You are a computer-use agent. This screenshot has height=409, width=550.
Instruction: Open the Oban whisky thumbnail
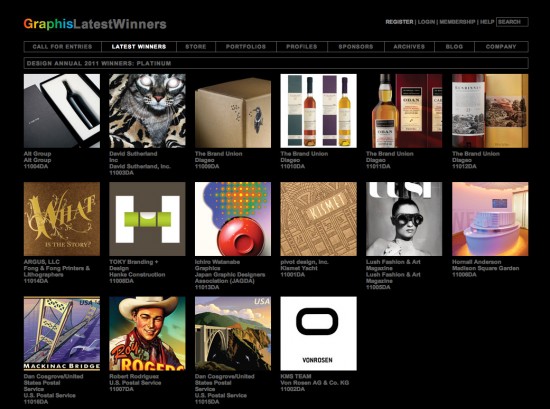point(404,111)
